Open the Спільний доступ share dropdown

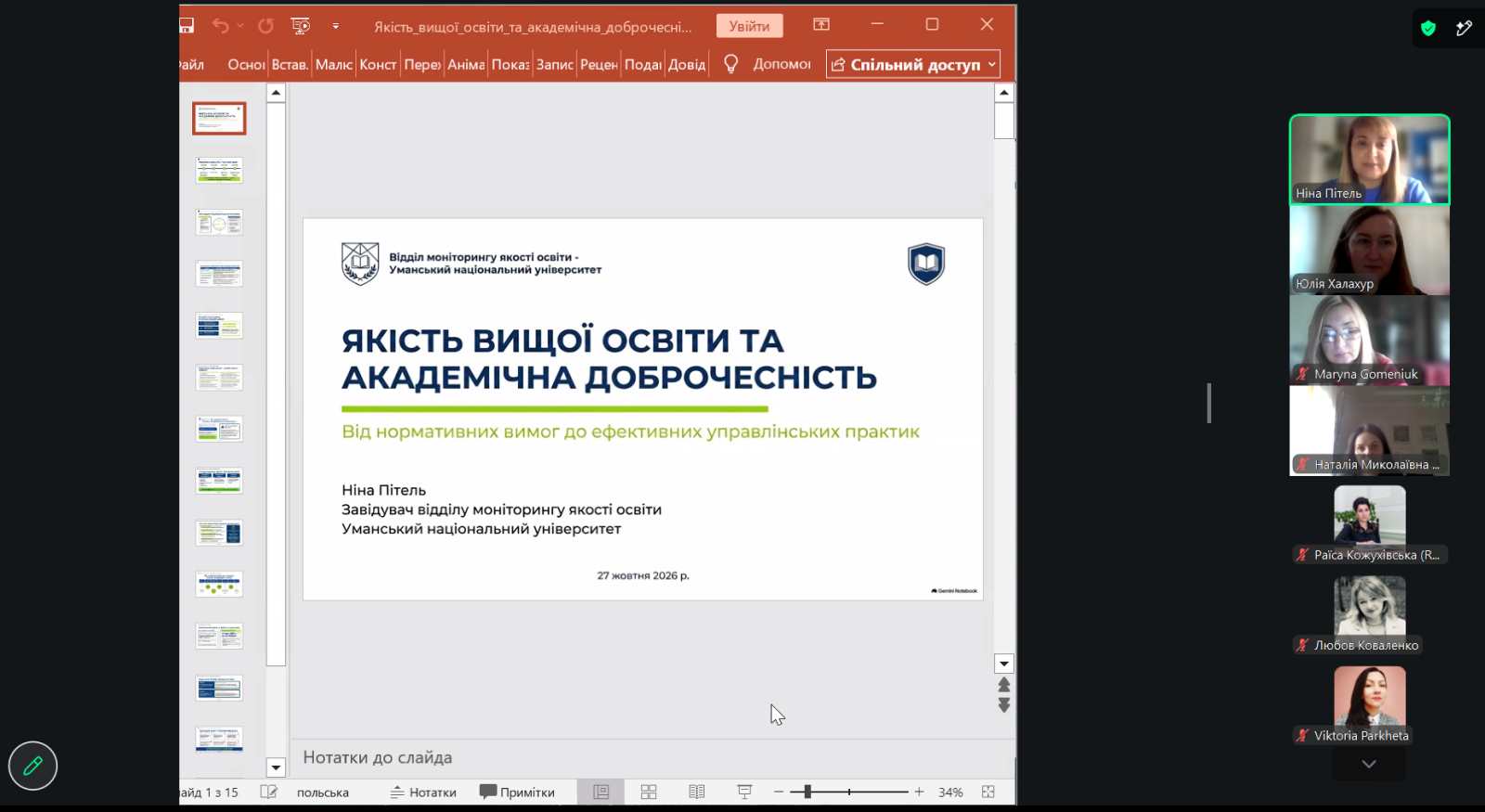pos(914,64)
